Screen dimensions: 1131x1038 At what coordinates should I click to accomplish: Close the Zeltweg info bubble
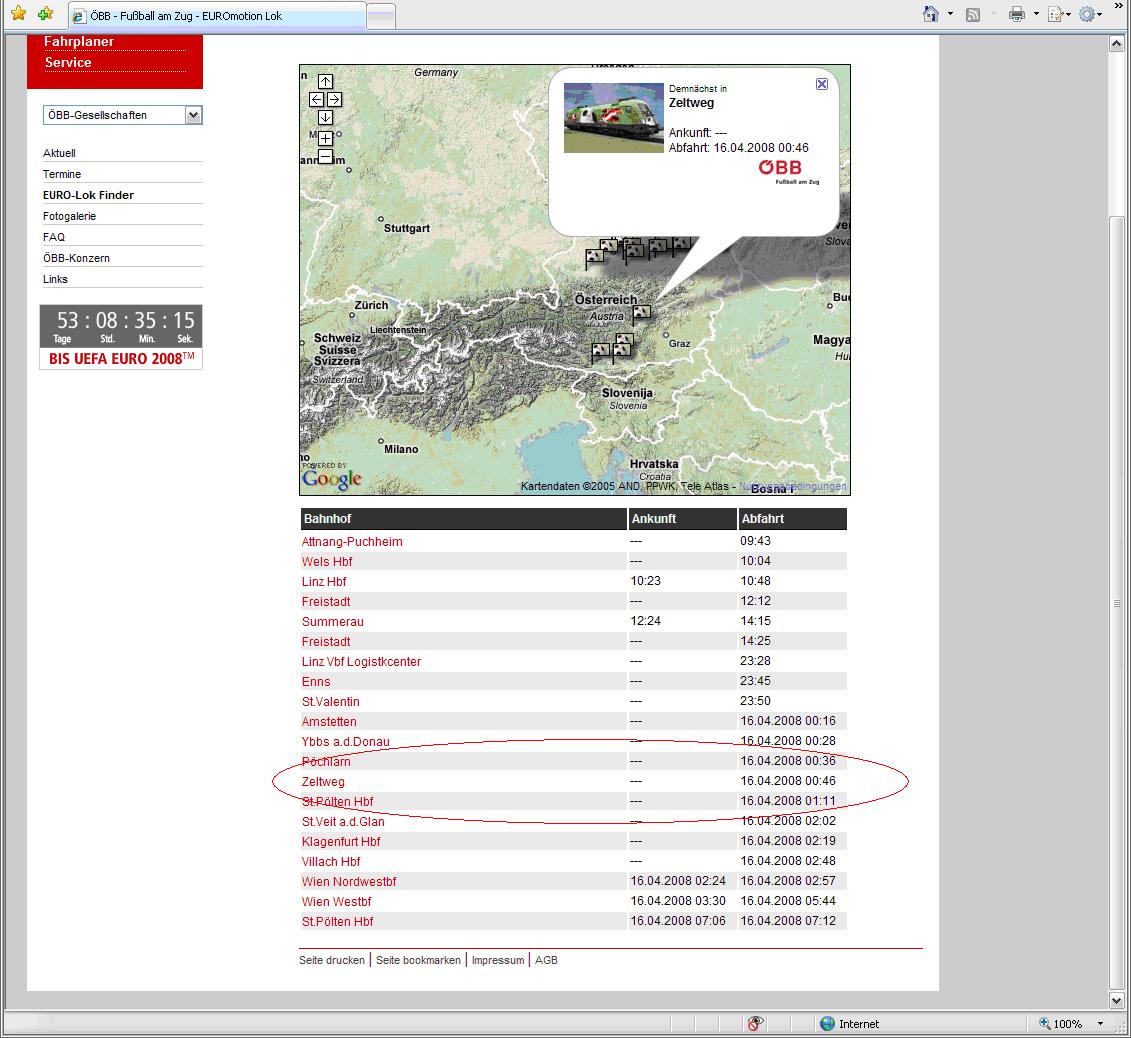822,84
